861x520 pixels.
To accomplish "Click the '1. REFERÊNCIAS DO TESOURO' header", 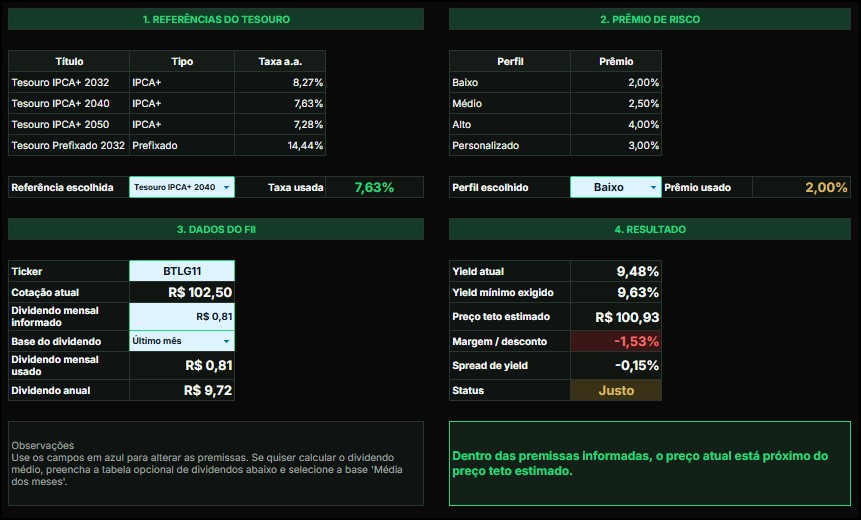I will 216,19.
